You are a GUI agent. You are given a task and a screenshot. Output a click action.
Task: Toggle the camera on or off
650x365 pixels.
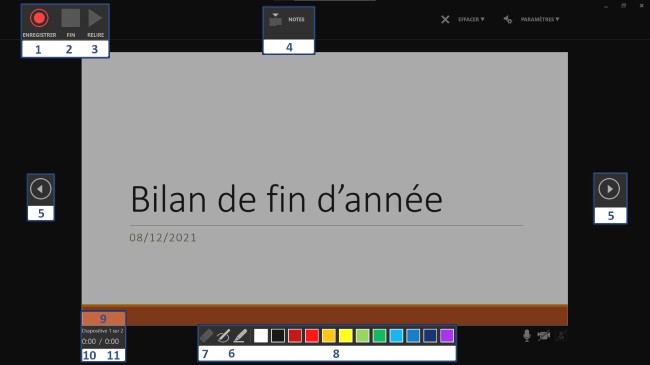[543, 336]
